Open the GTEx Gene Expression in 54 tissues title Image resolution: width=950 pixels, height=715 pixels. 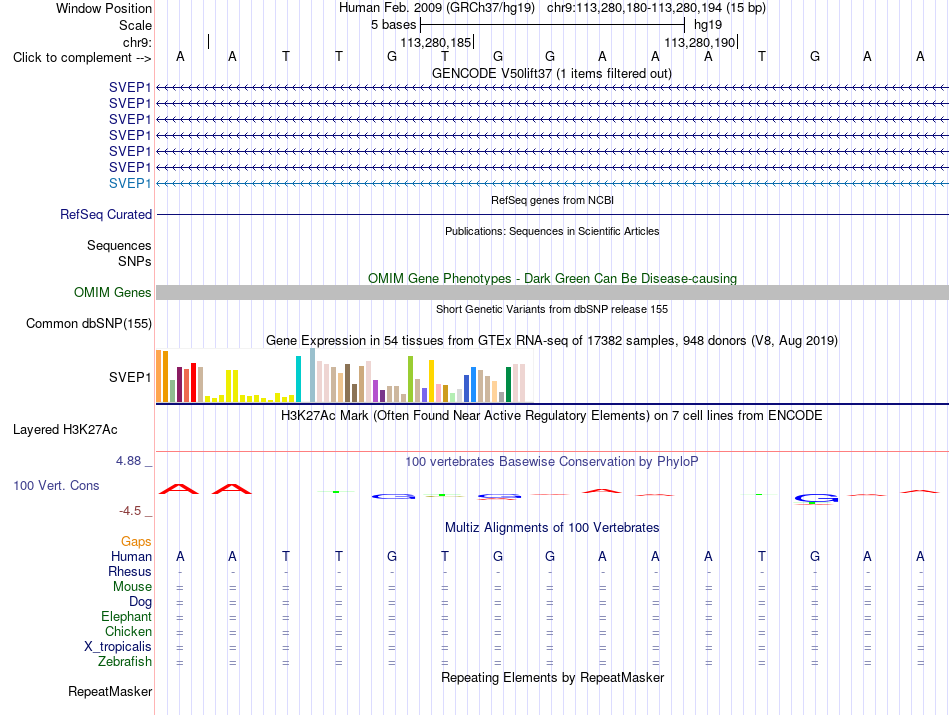[x=552, y=341]
